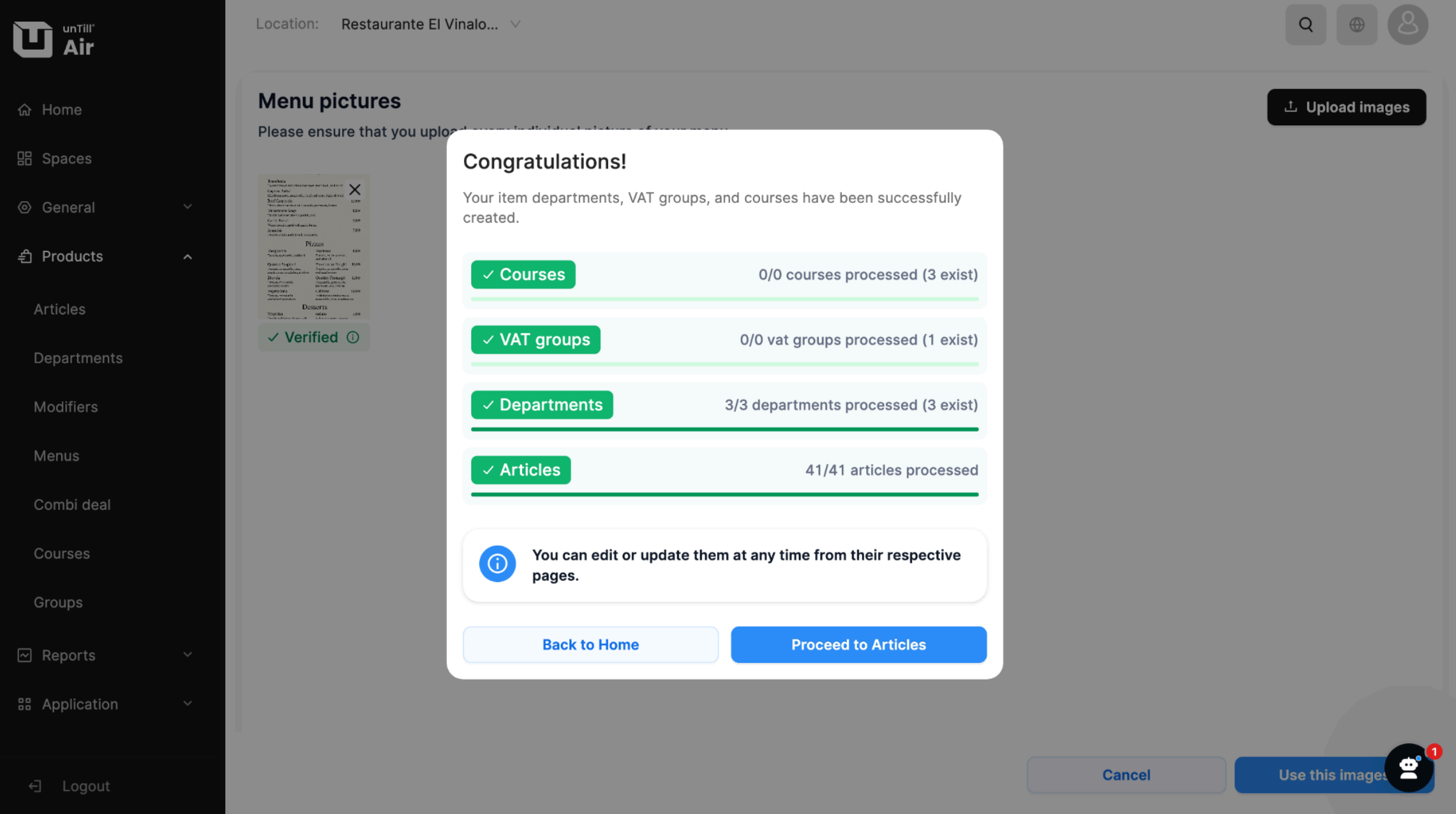
Task: Click the green Departments status badge
Action: coord(541,405)
